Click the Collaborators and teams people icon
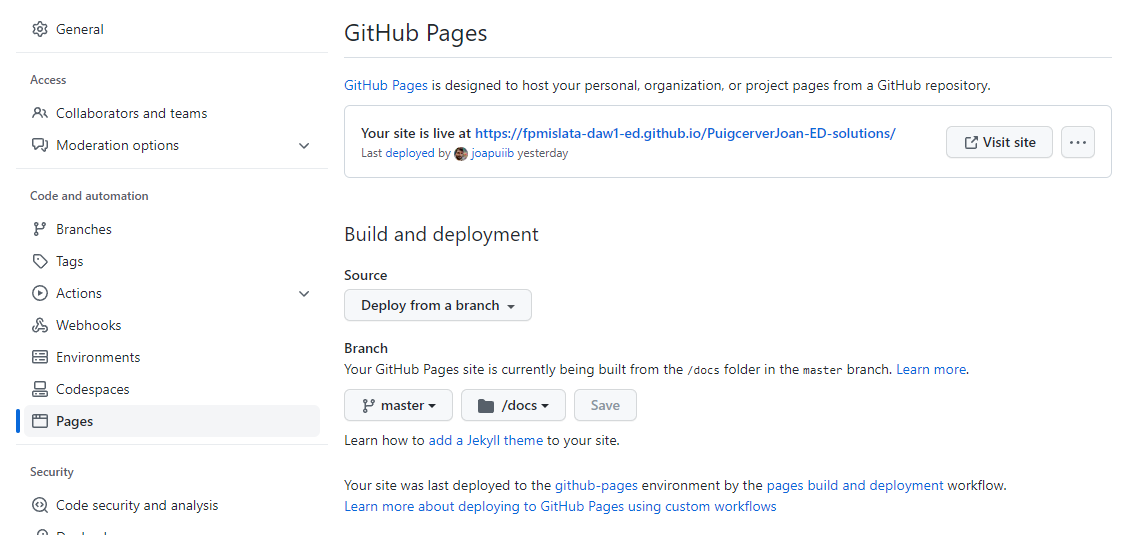The image size is (1129, 535). click(40, 113)
